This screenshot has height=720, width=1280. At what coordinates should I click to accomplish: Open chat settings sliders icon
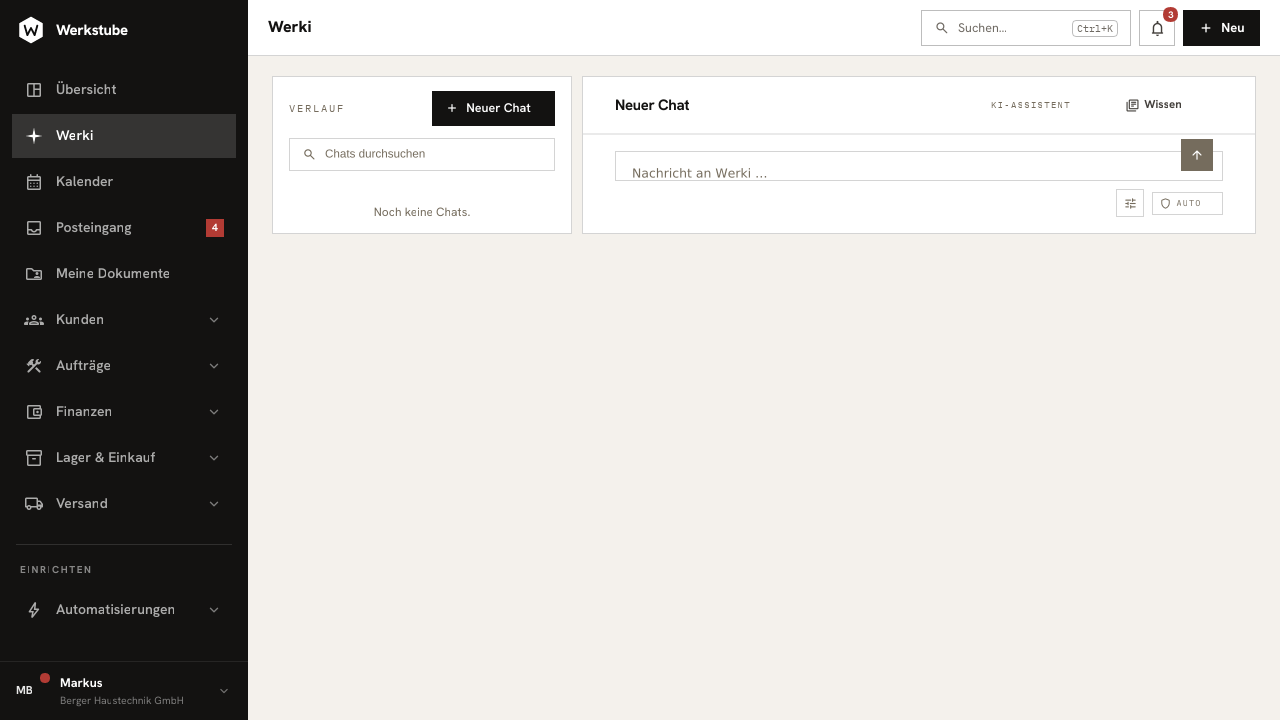1130,203
